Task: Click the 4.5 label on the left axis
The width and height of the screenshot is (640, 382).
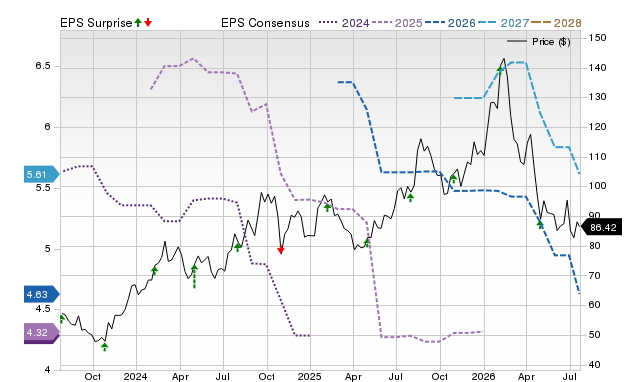Action: click(43, 309)
